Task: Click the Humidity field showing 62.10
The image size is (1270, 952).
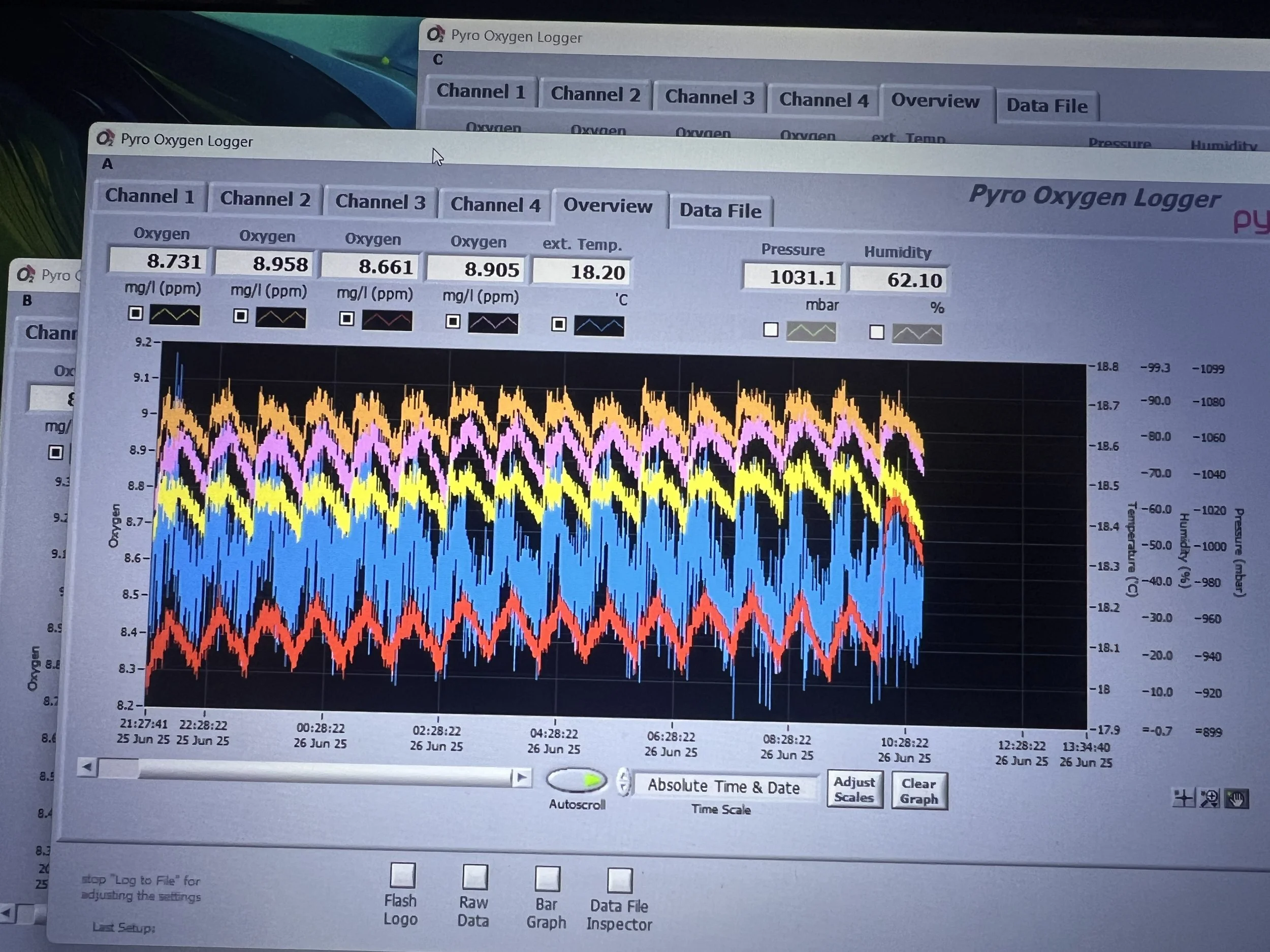Action: coord(899,279)
